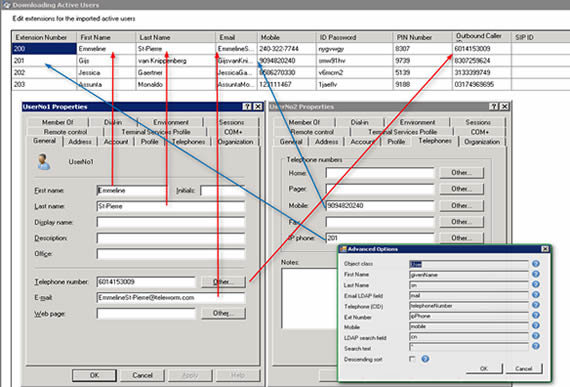This screenshot has width=570, height=387.
Task: Click the question mark button in UserNo1 Properties title bar
Action: (247, 106)
